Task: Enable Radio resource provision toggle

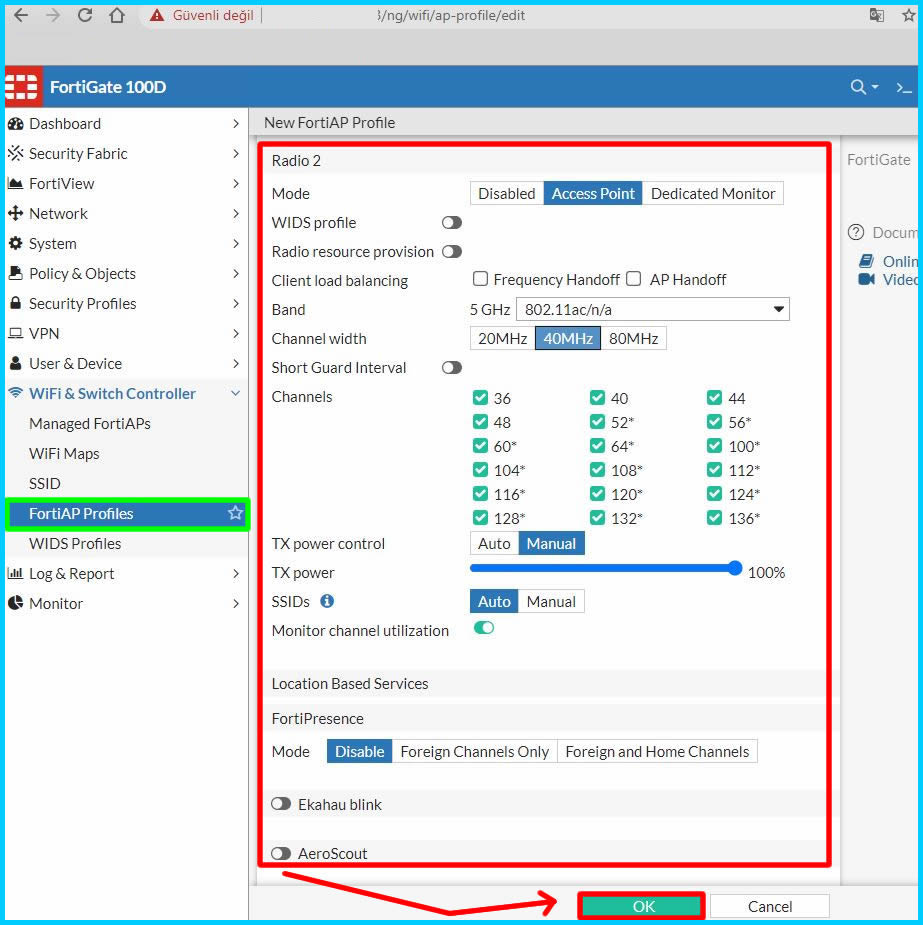Action: coord(452,251)
